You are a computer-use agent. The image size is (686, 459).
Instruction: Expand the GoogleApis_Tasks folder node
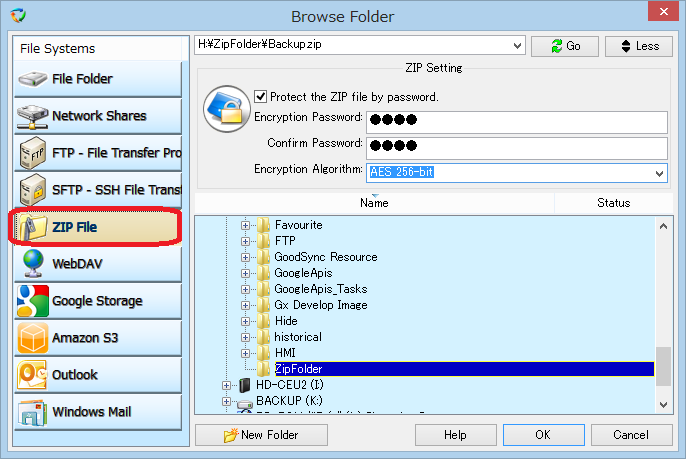tap(245, 289)
